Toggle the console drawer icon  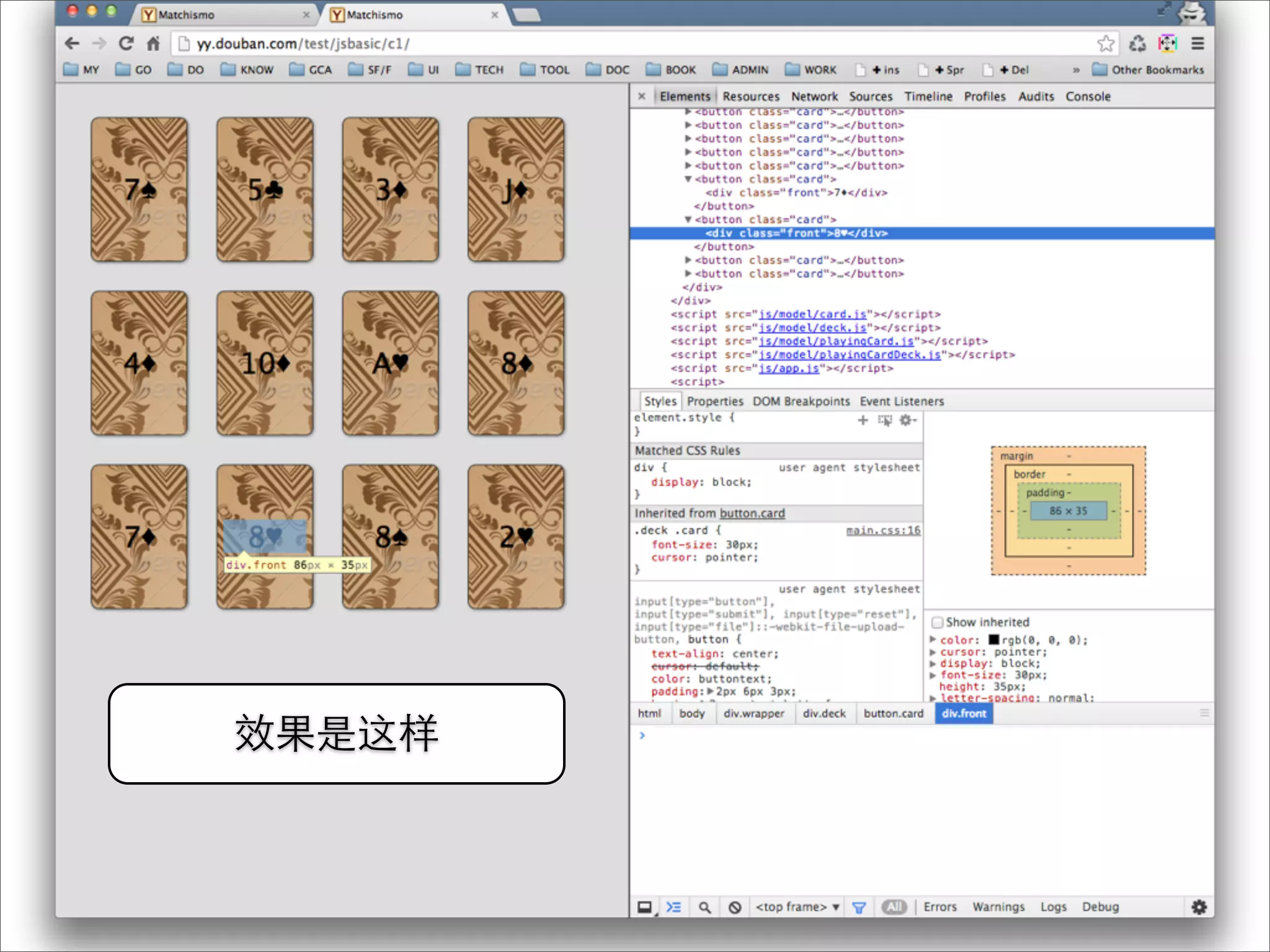click(x=673, y=907)
